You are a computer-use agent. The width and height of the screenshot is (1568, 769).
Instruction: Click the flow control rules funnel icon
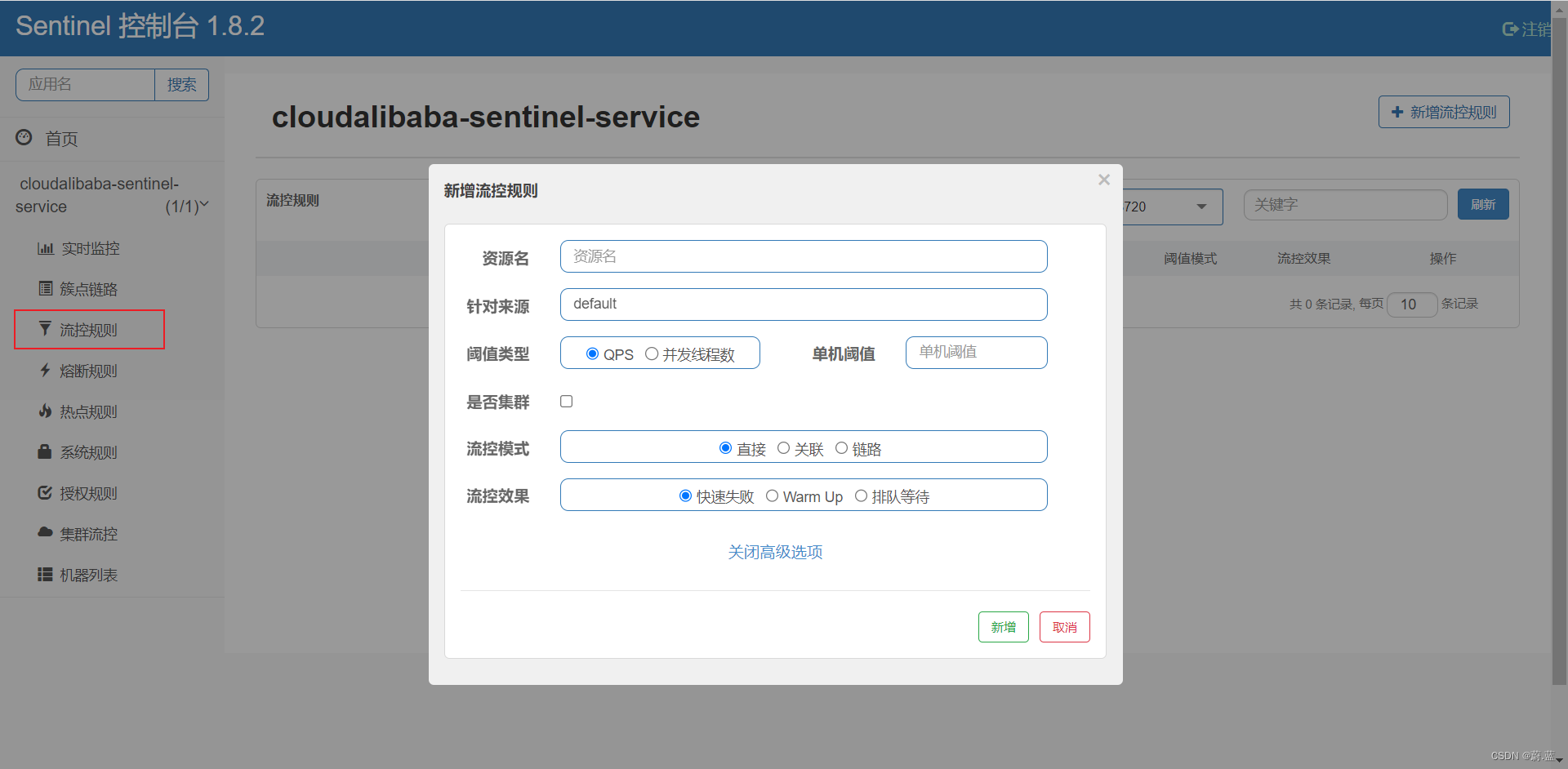(x=46, y=329)
